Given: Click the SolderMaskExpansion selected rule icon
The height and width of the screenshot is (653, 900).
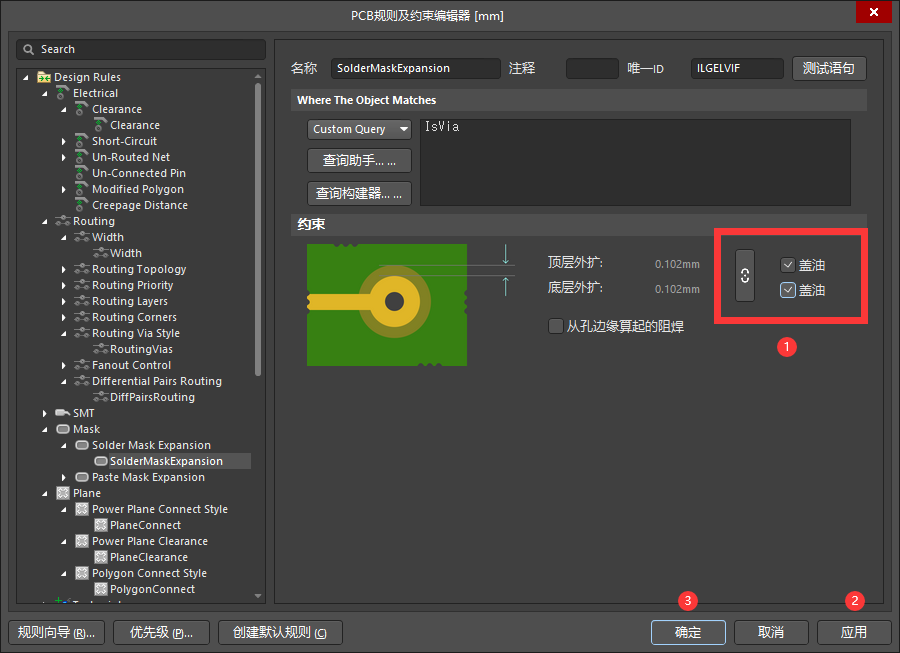Looking at the screenshot, I should pos(101,461).
